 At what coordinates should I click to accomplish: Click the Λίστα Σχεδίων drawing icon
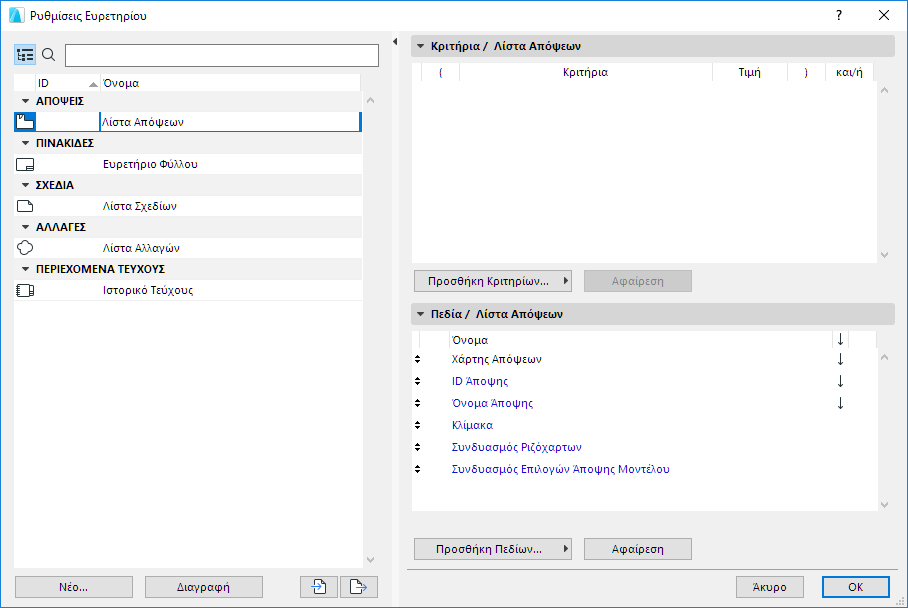[25, 206]
